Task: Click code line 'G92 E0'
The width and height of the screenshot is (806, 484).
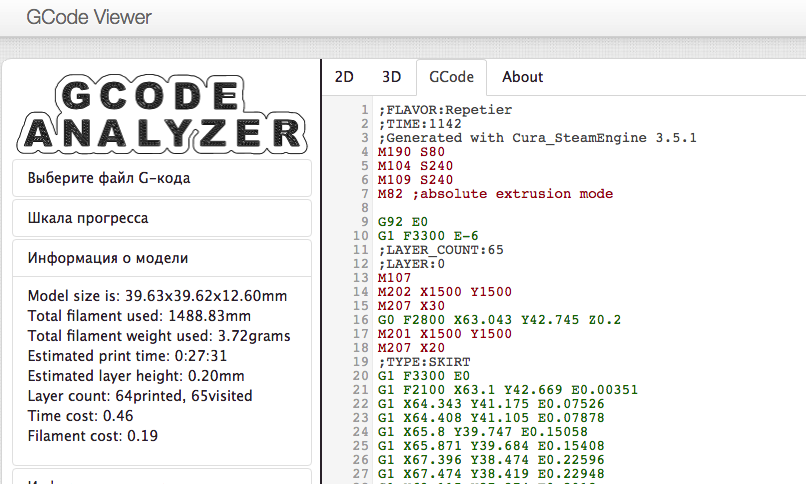Action: [403, 222]
